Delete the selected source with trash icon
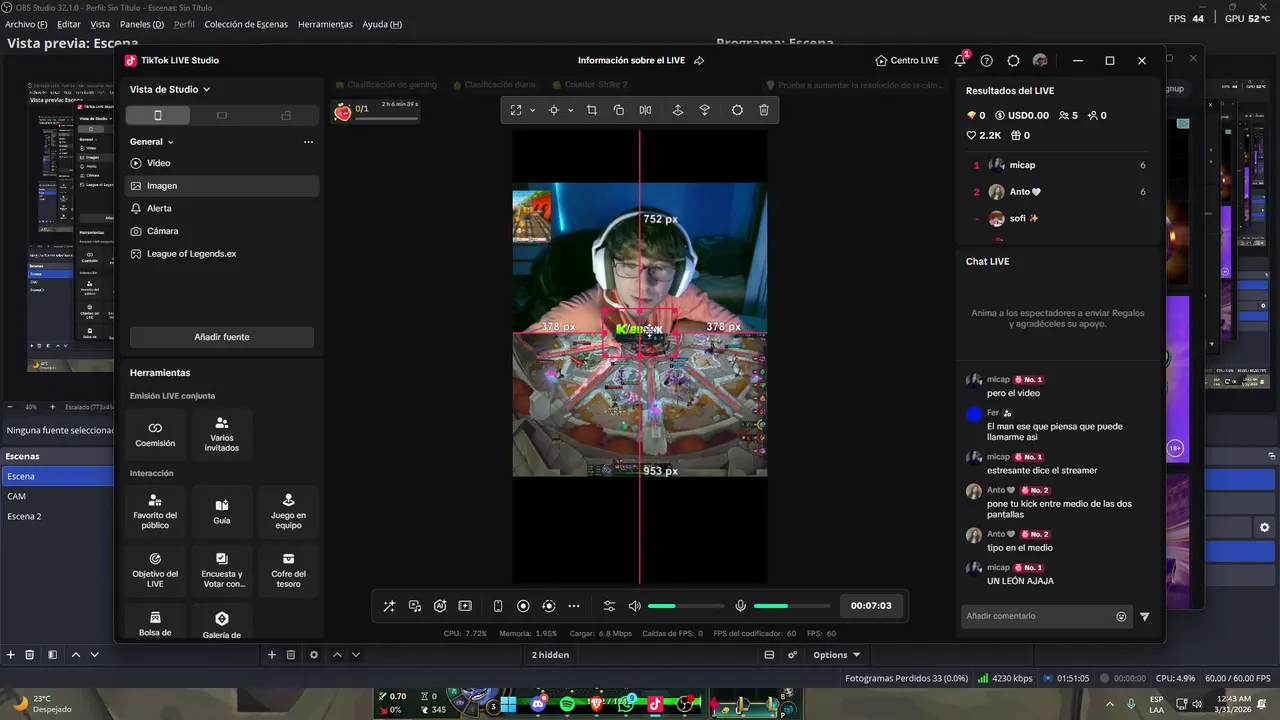This screenshot has width=1280, height=720. pyautogui.click(x=764, y=110)
